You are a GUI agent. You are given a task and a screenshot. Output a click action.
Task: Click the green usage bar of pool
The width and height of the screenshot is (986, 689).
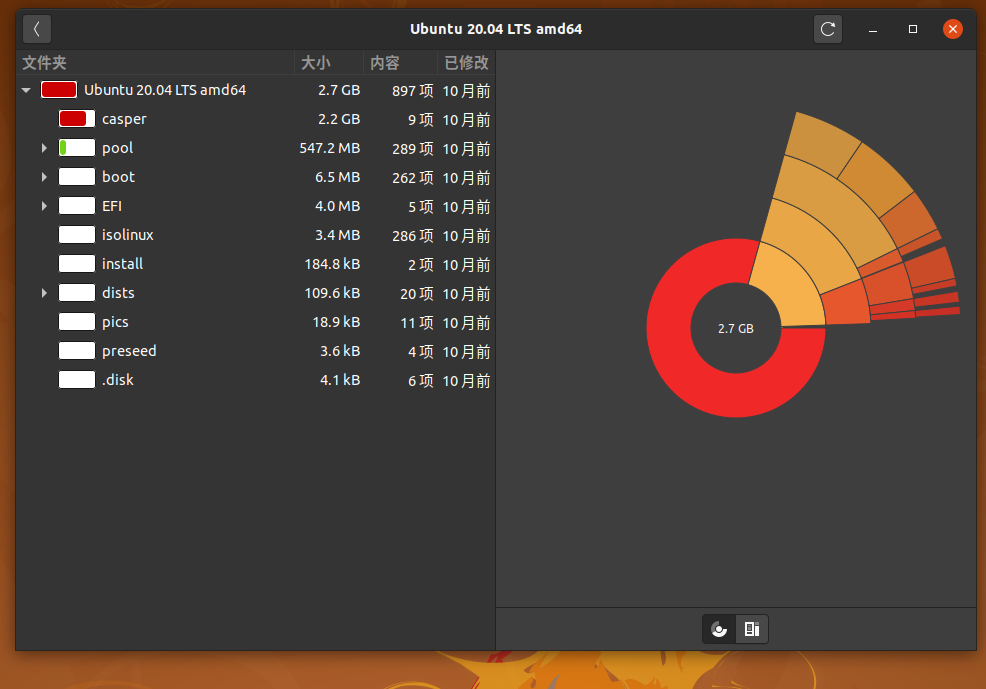pyautogui.click(x=63, y=148)
